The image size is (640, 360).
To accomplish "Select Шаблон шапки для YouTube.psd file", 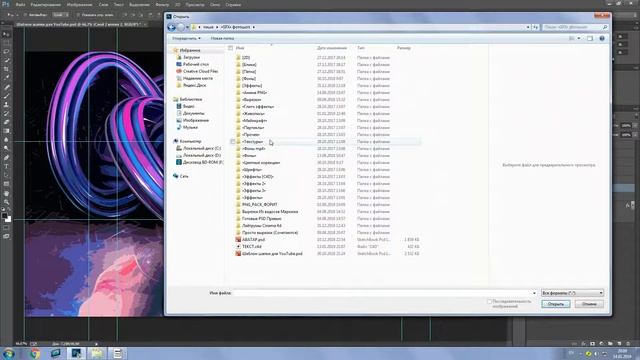I will [x=272, y=253].
